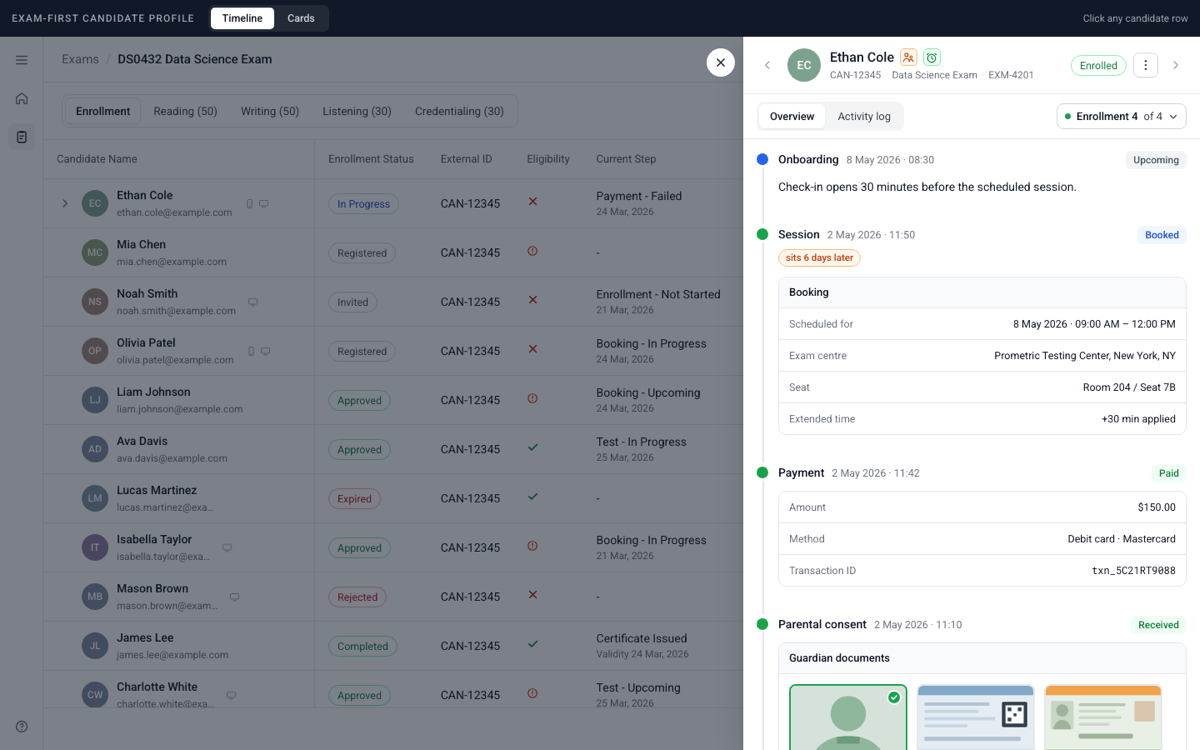
Task: Click the eligibility warning icon in Mia Chen's row
Action: [533, 251]
